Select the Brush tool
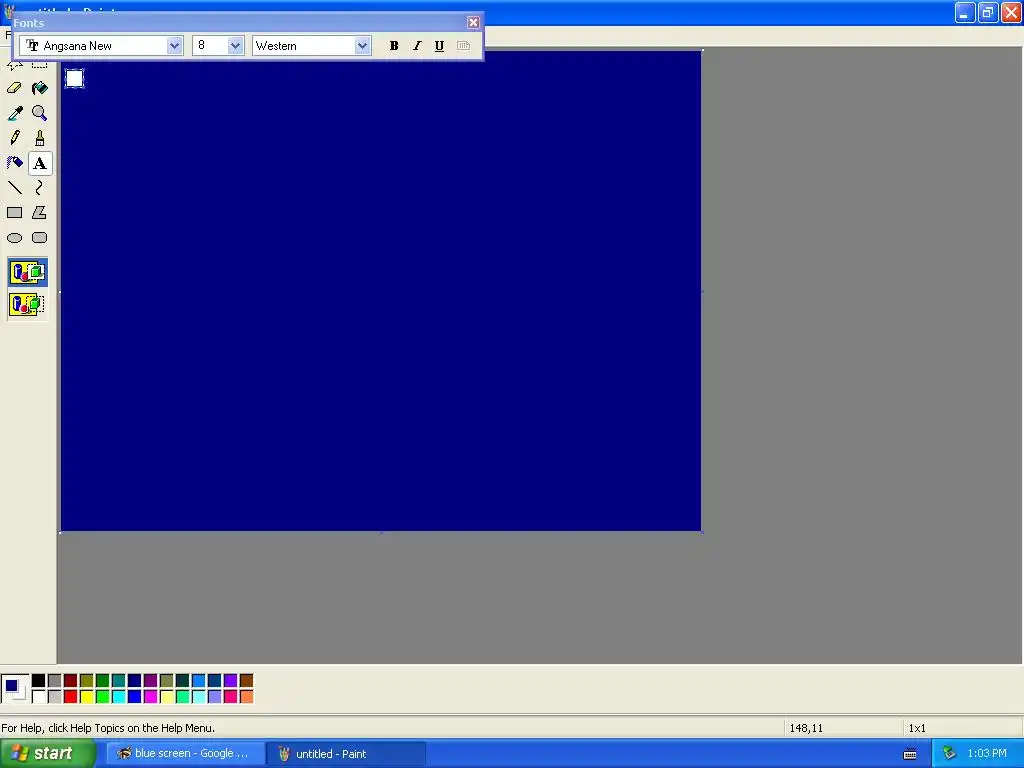1024x768 pixels. point(40,138)
